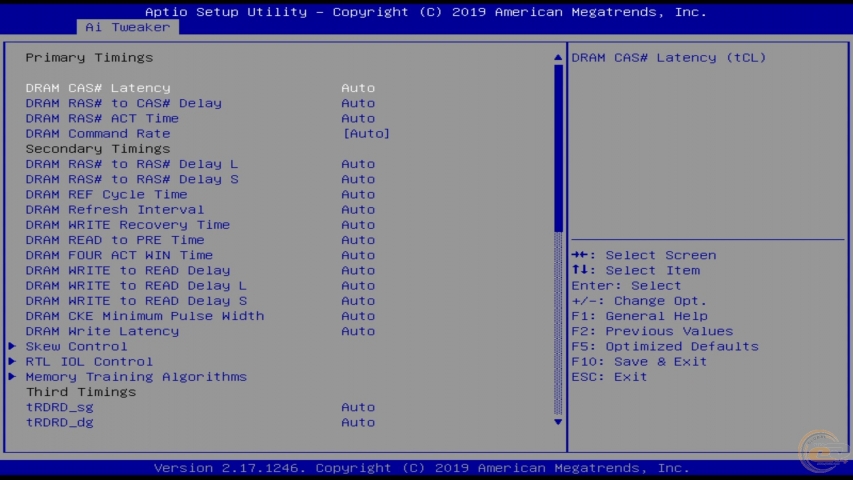The width and height of the screenshot is (853, 480).
Task: Click the DRAM Write Latency value field
Action: (x=358, y=331)
